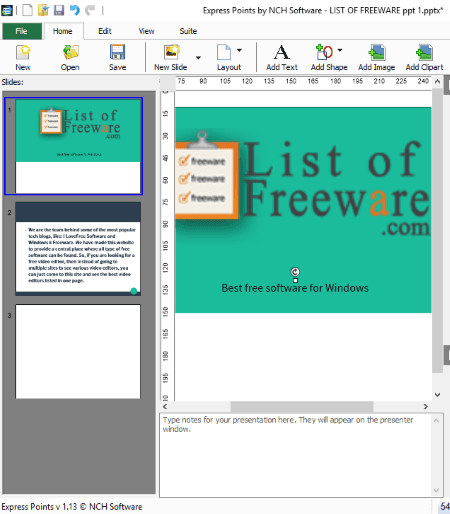This screenshot has height=514, width=450.
Task: Click the Express Points app icon
Action: 7,10
